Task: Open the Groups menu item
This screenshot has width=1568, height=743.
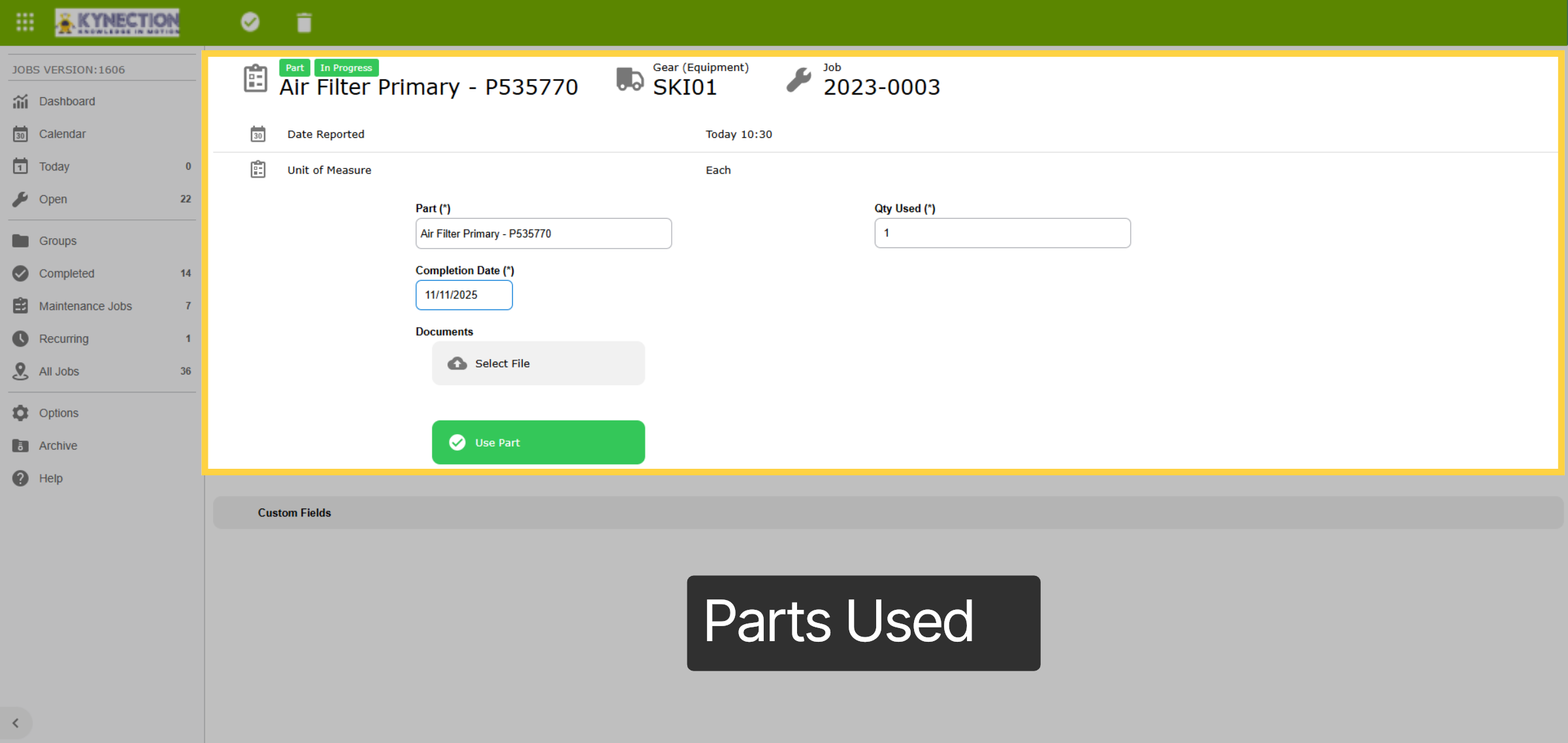Action: point(102,241)
